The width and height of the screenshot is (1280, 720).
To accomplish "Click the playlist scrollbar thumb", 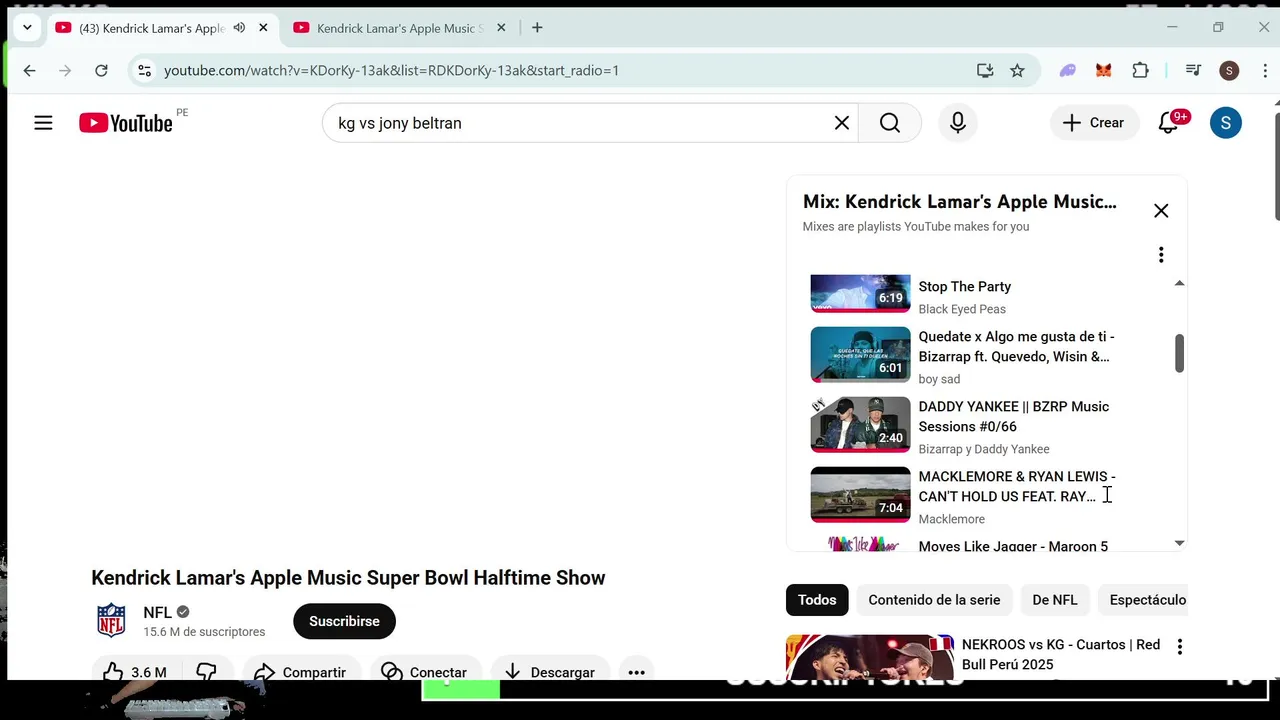I will [x=1179, y=353].
